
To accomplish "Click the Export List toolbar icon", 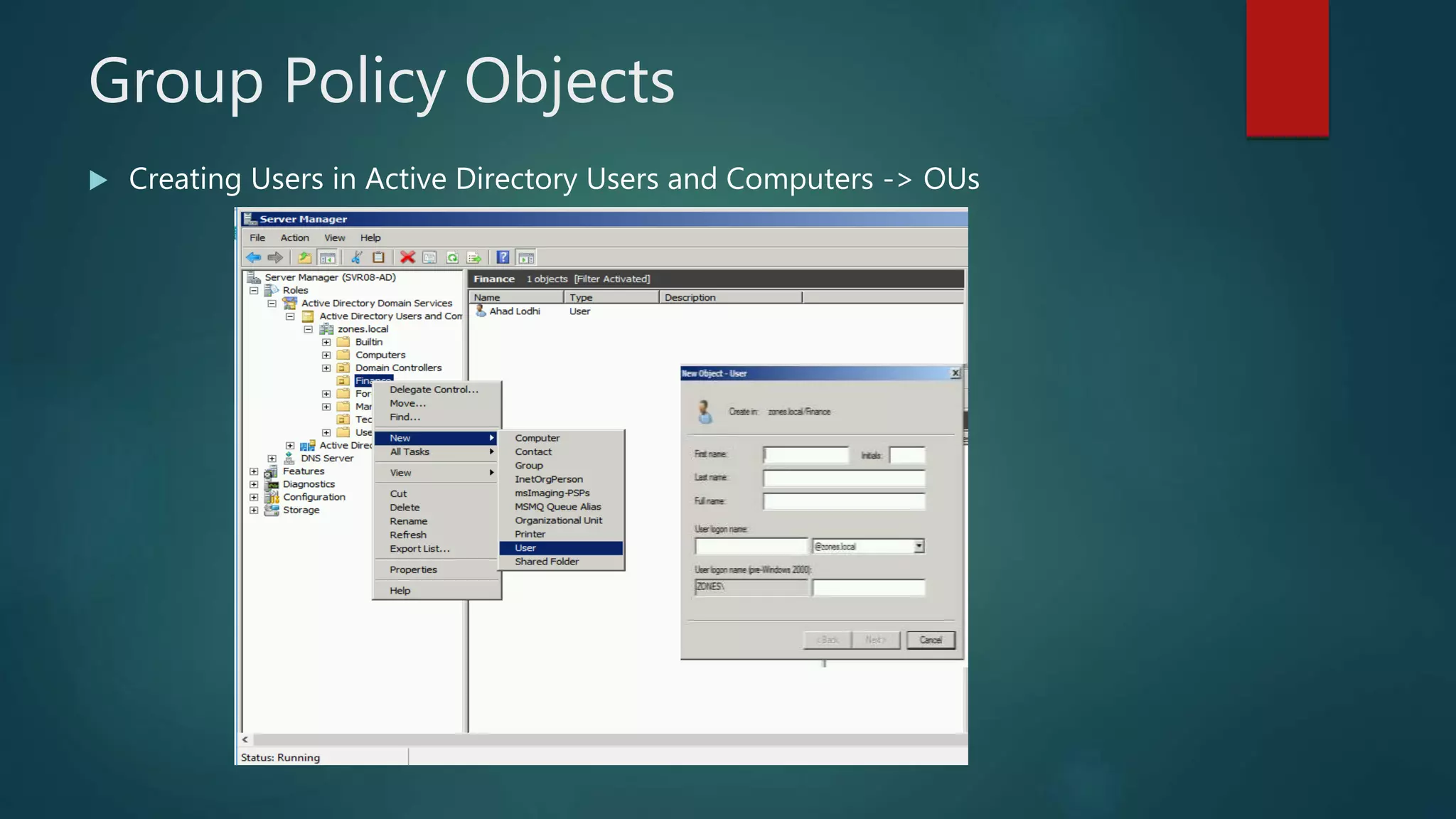I will coord(474,257).
